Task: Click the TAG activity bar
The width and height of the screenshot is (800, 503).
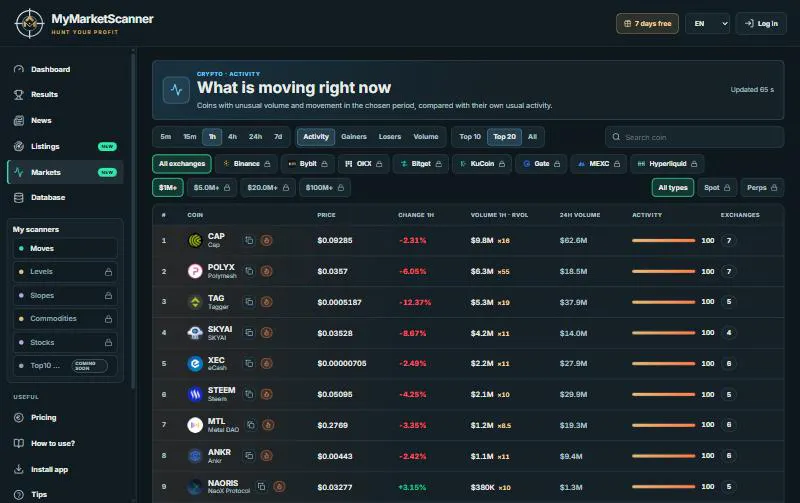Action: tap(663, 302)
